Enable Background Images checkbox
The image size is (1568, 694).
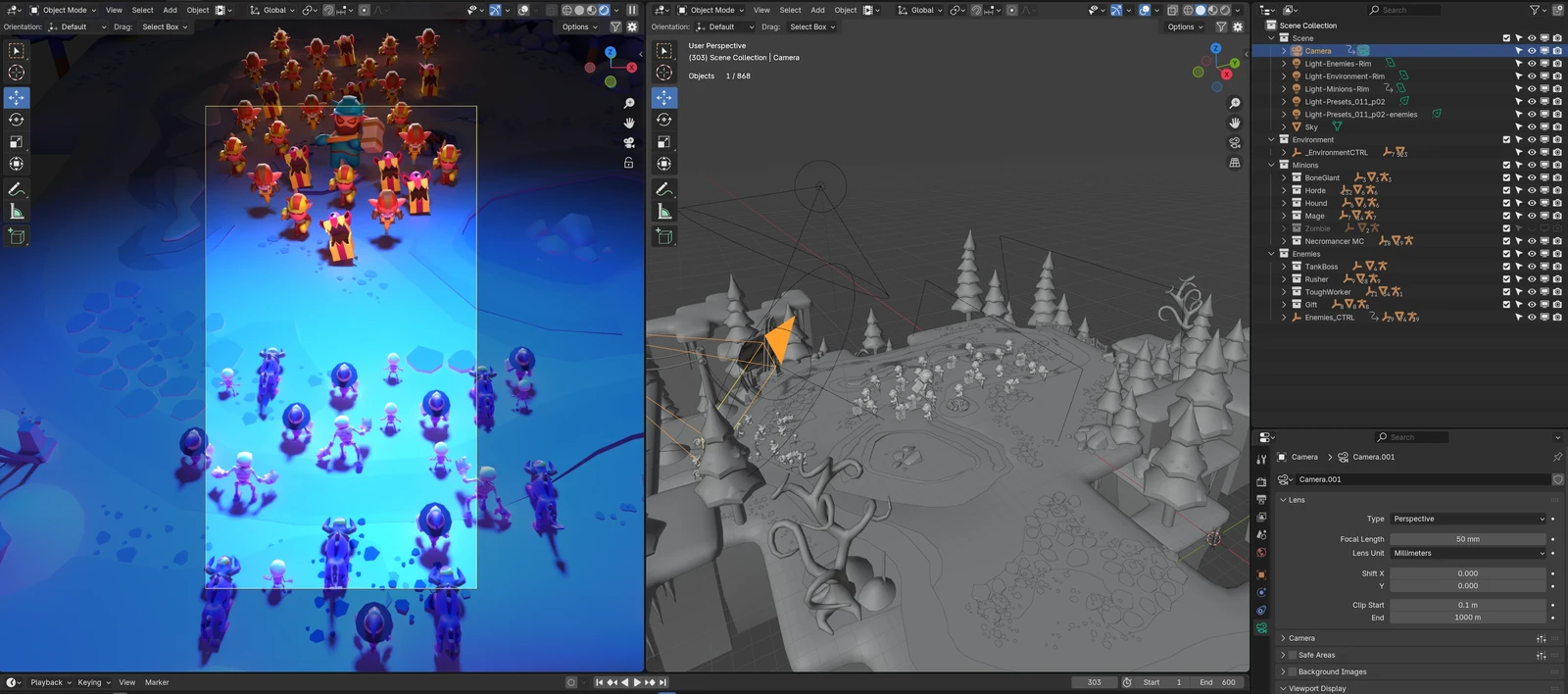point(1293,671)
